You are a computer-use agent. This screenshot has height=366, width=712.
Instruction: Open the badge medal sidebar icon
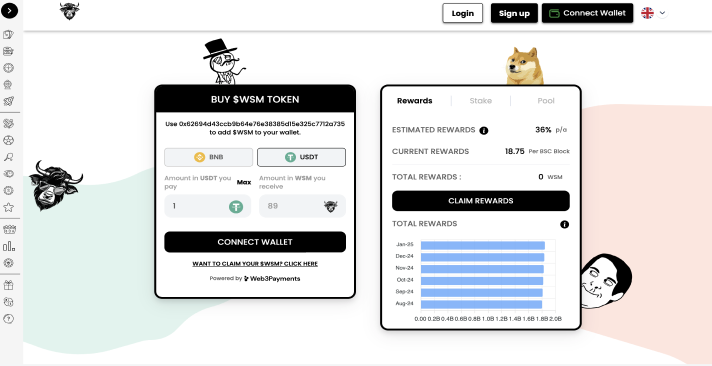tap(8, 263)
